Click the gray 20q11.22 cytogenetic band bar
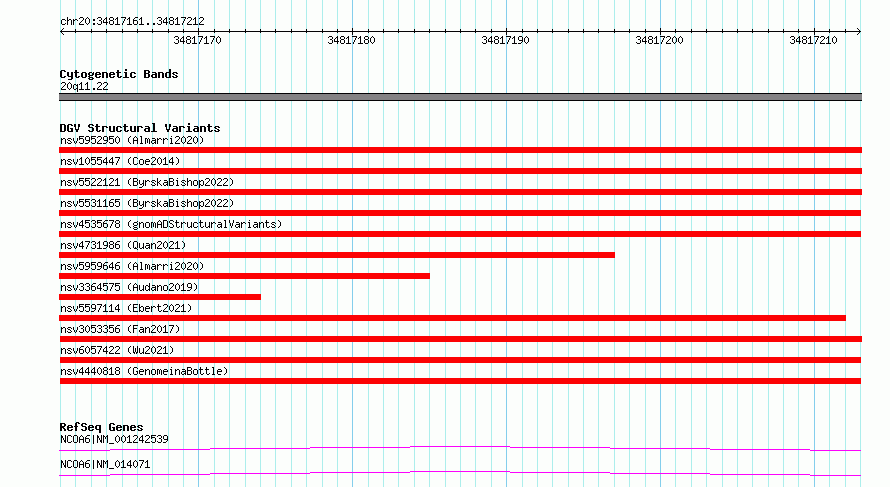 pyautogui.click(x=460, y=97)
